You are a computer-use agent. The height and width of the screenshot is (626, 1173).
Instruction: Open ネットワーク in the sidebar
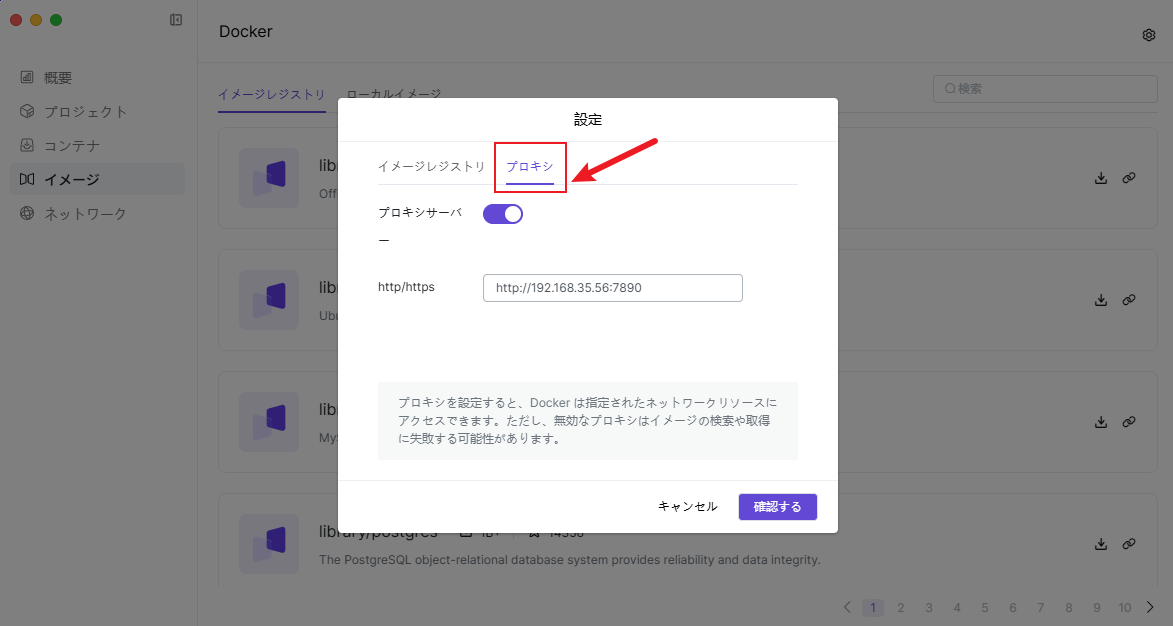(x=85, y=214)
